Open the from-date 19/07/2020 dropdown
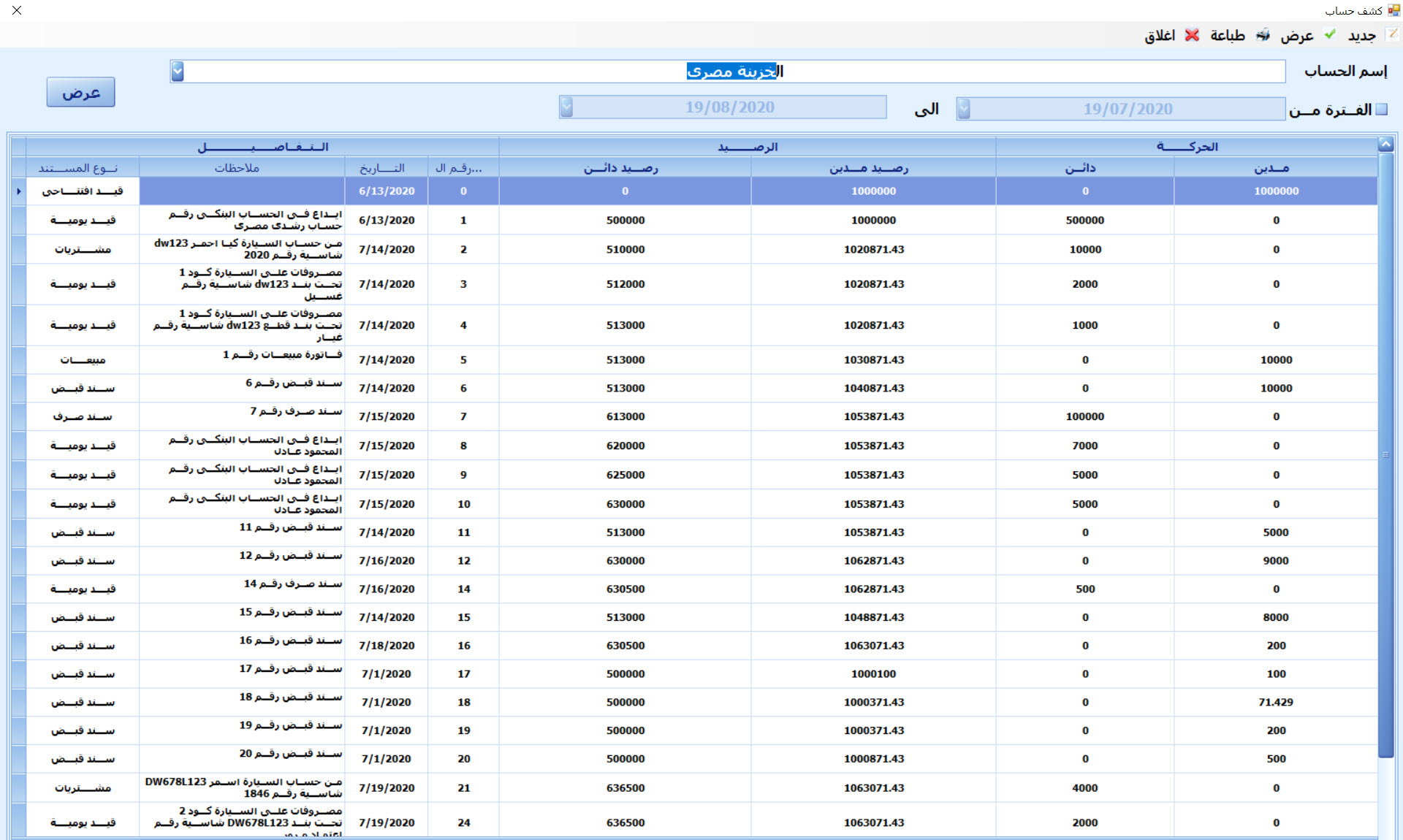1403x840 pixels. tap(964, 108)
